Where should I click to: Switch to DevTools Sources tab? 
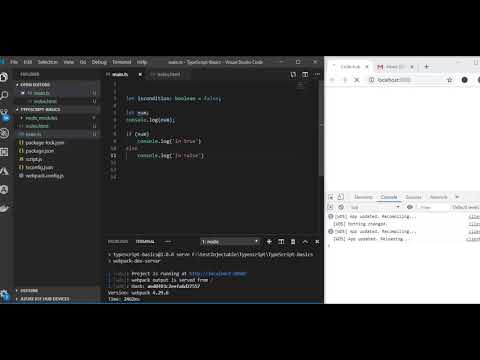pos(413,197)
